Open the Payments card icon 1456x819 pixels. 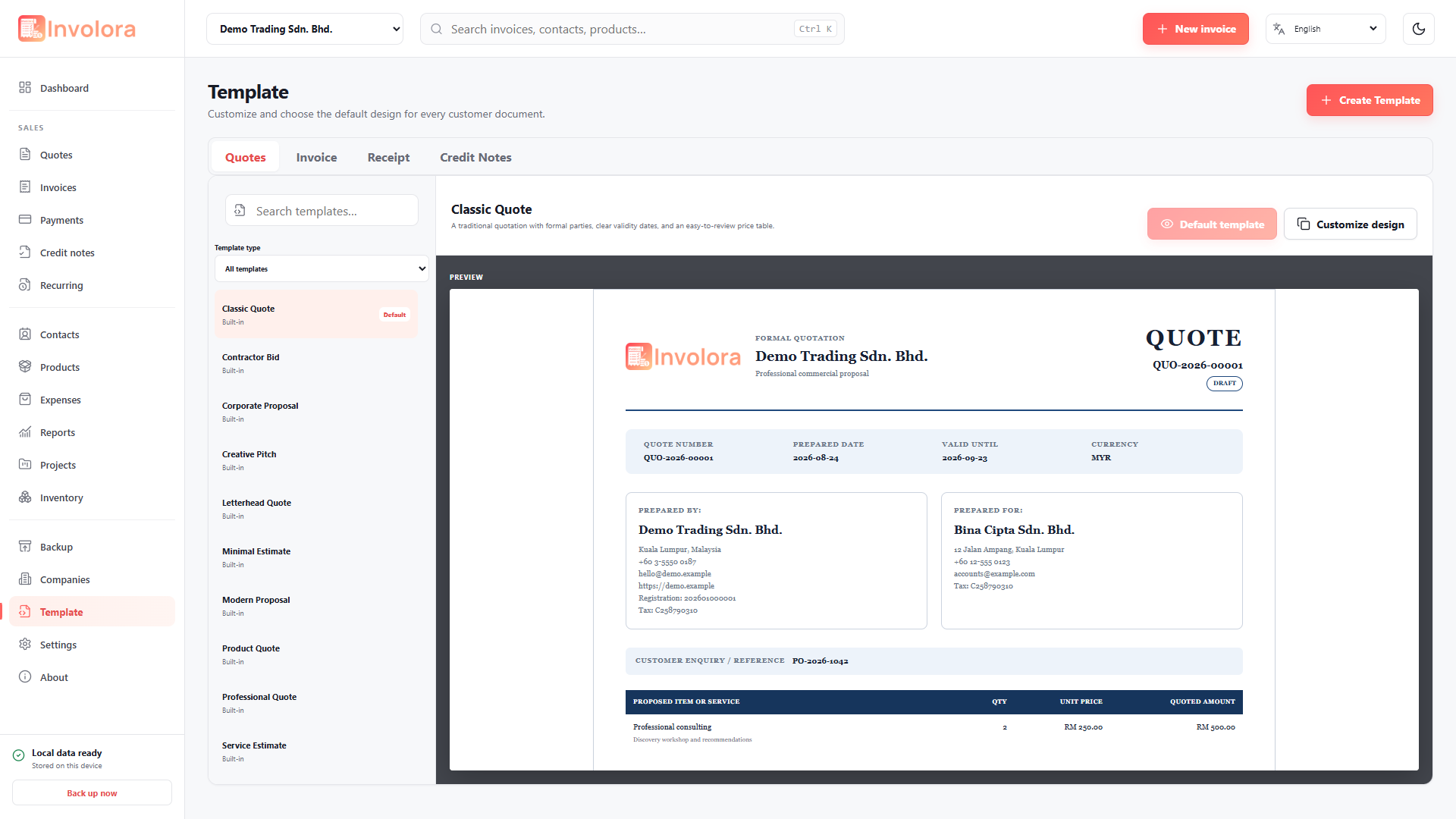(x=25, y=220)
